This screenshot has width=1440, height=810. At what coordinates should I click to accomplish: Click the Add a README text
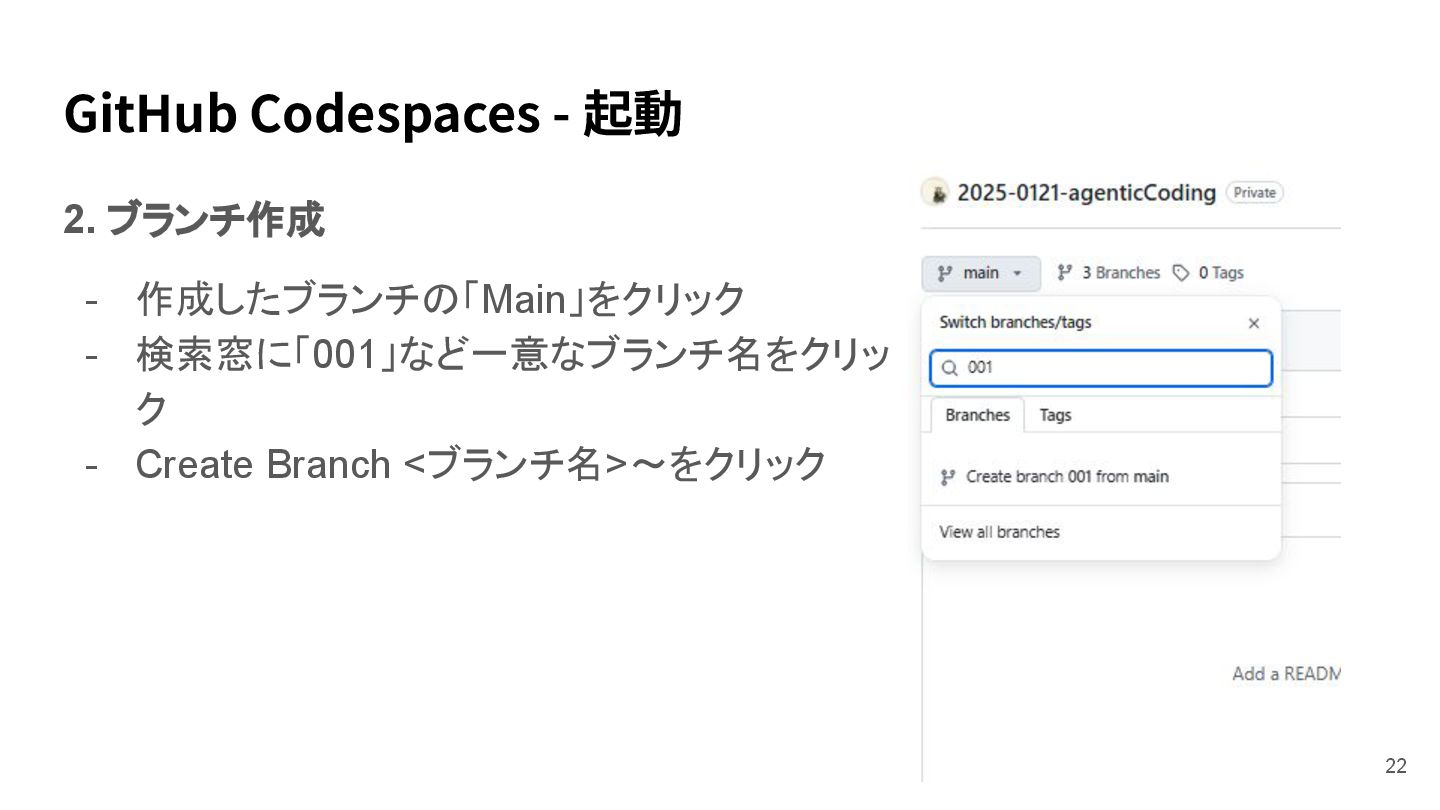[x=1285, y=674]
